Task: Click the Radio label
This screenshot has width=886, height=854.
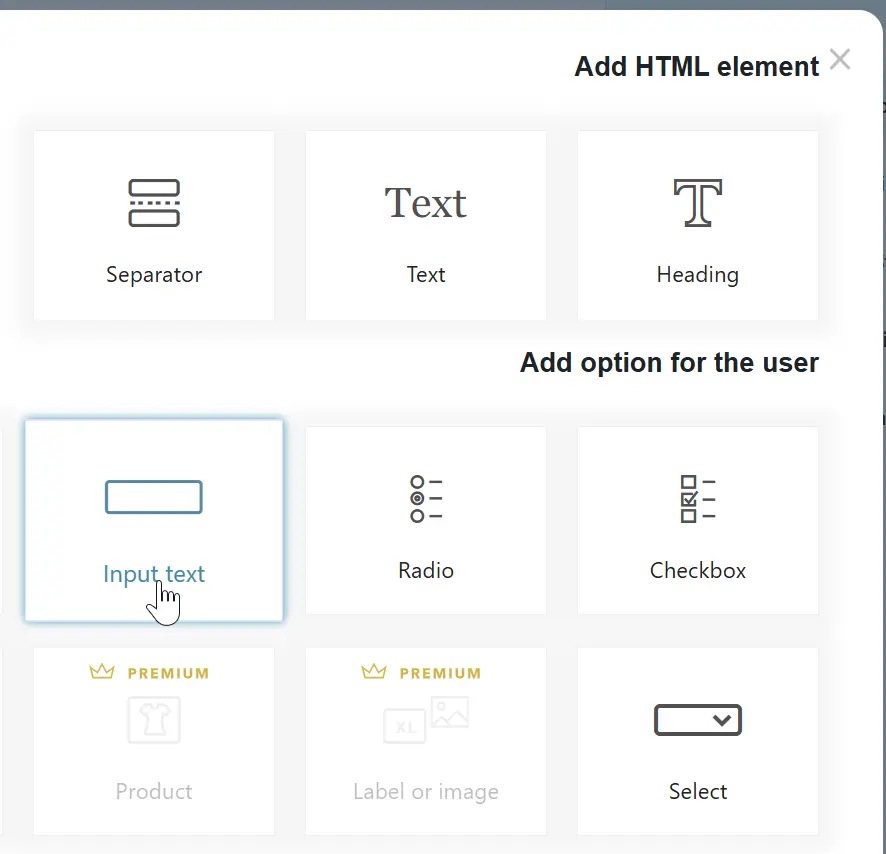Action: point(426,570)
